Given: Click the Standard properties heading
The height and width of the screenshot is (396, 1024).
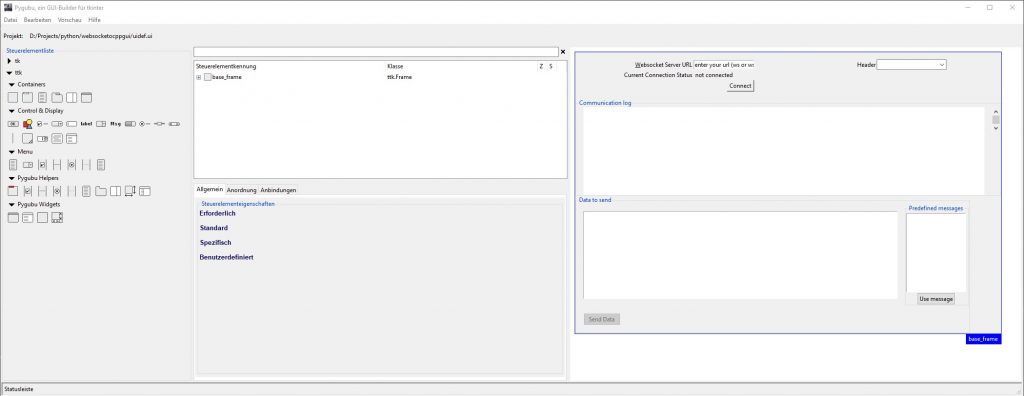Looking at the screenshot, I should pyautogui.click(x=214, y=228).
